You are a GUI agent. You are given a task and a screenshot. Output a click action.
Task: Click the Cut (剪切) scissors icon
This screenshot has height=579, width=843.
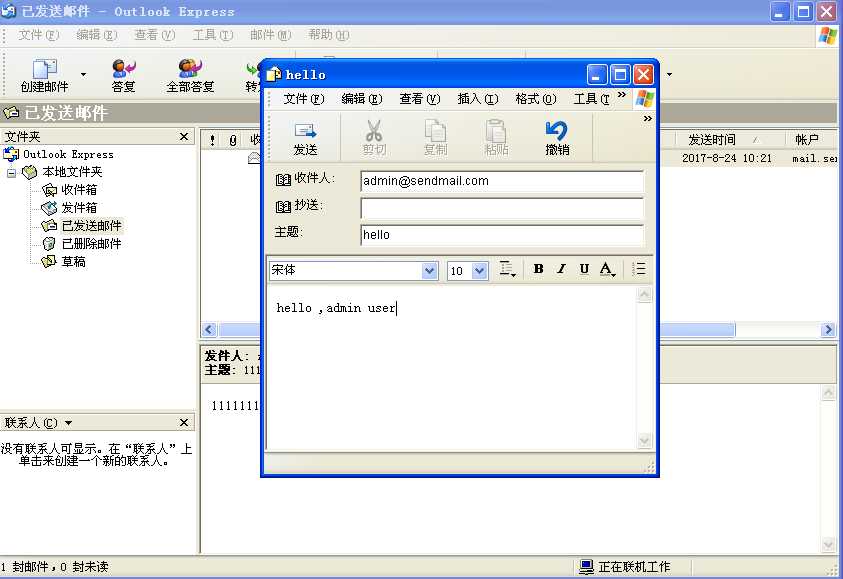[374, 131]
